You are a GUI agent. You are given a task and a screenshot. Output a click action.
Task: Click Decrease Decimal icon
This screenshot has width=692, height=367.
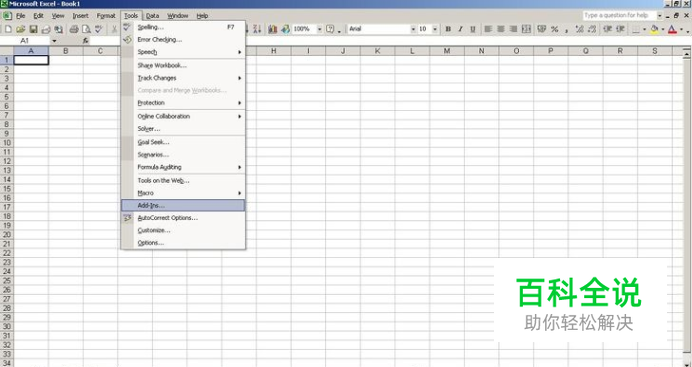pyautogui.click(x=592, y=29)
